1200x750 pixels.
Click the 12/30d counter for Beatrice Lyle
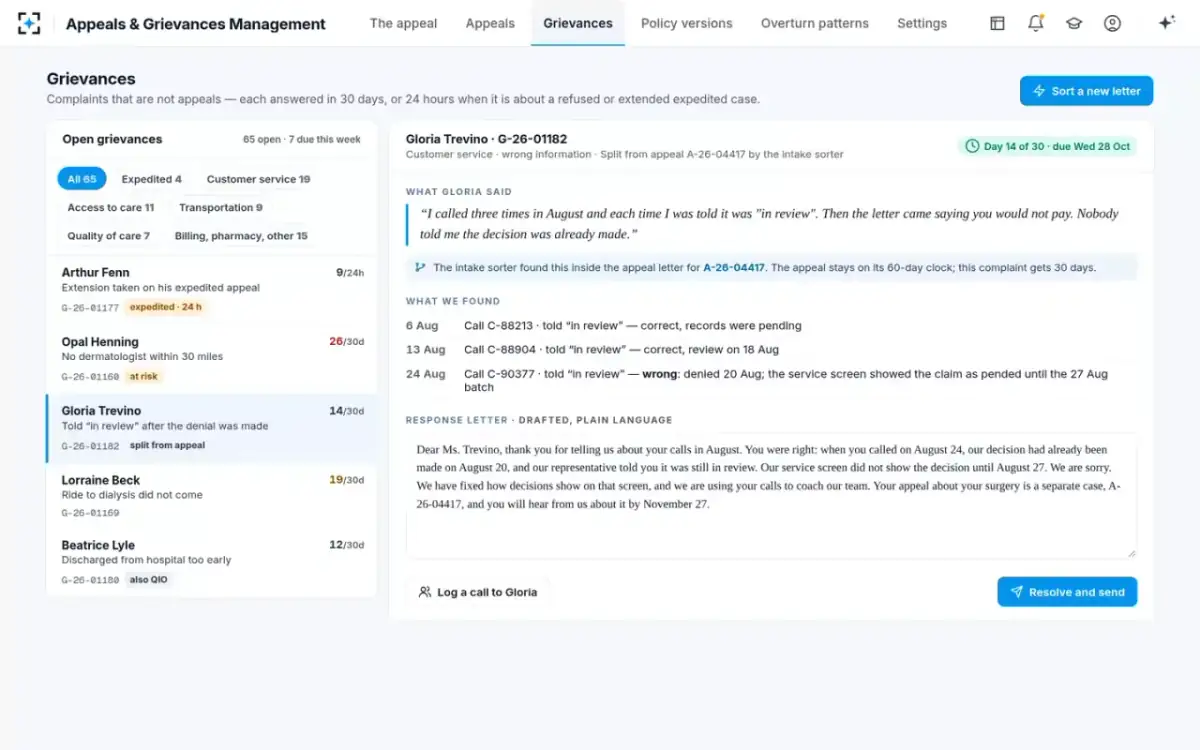(x=346, y=545)
